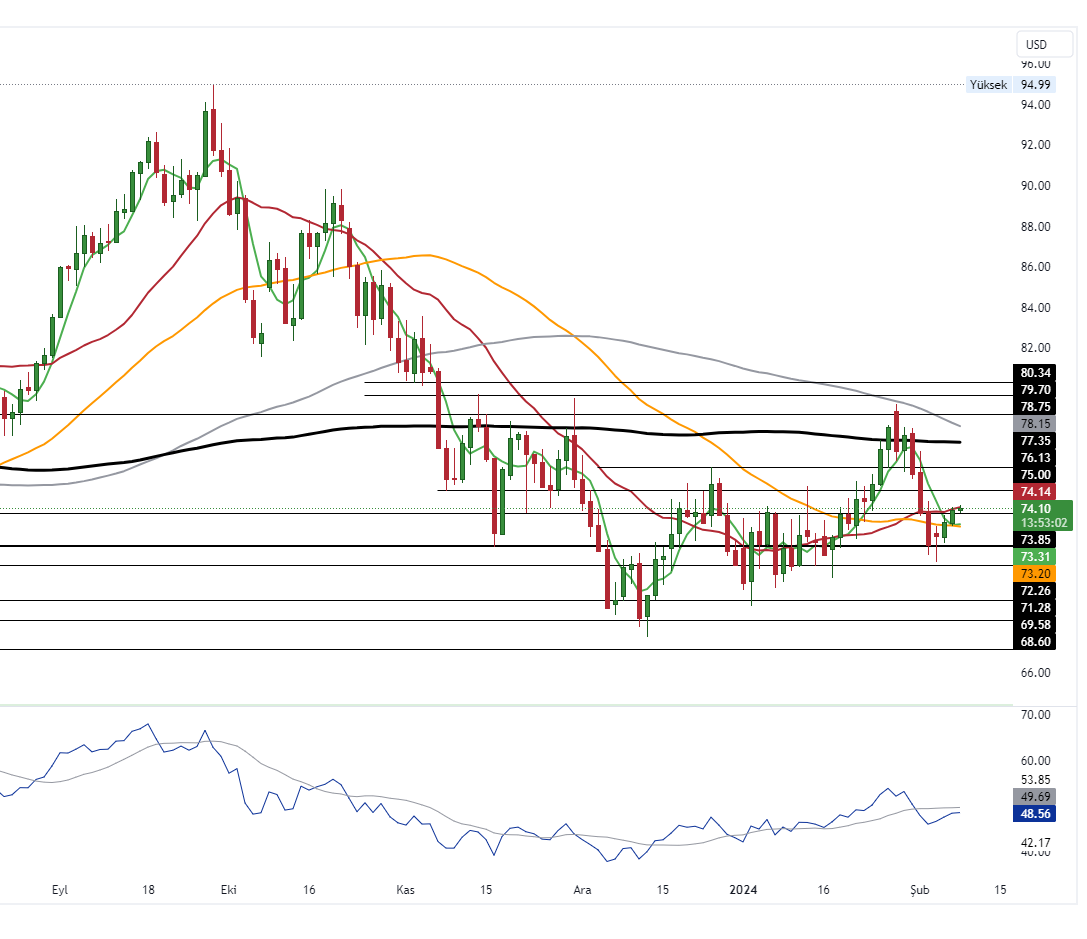The image size is (1087, 939).
Task: Select the 94.99 high price tag
Action: [x=1035, y=85]
